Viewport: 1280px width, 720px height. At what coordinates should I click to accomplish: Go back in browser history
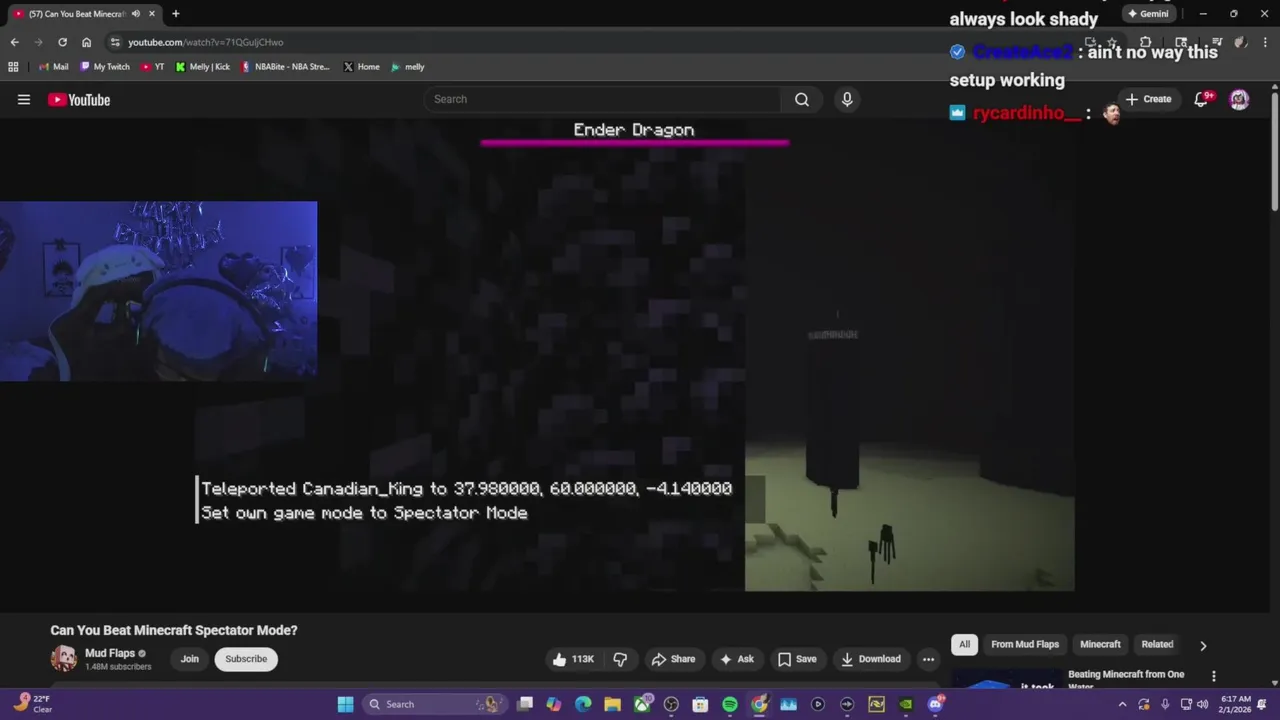click(14, 42)
